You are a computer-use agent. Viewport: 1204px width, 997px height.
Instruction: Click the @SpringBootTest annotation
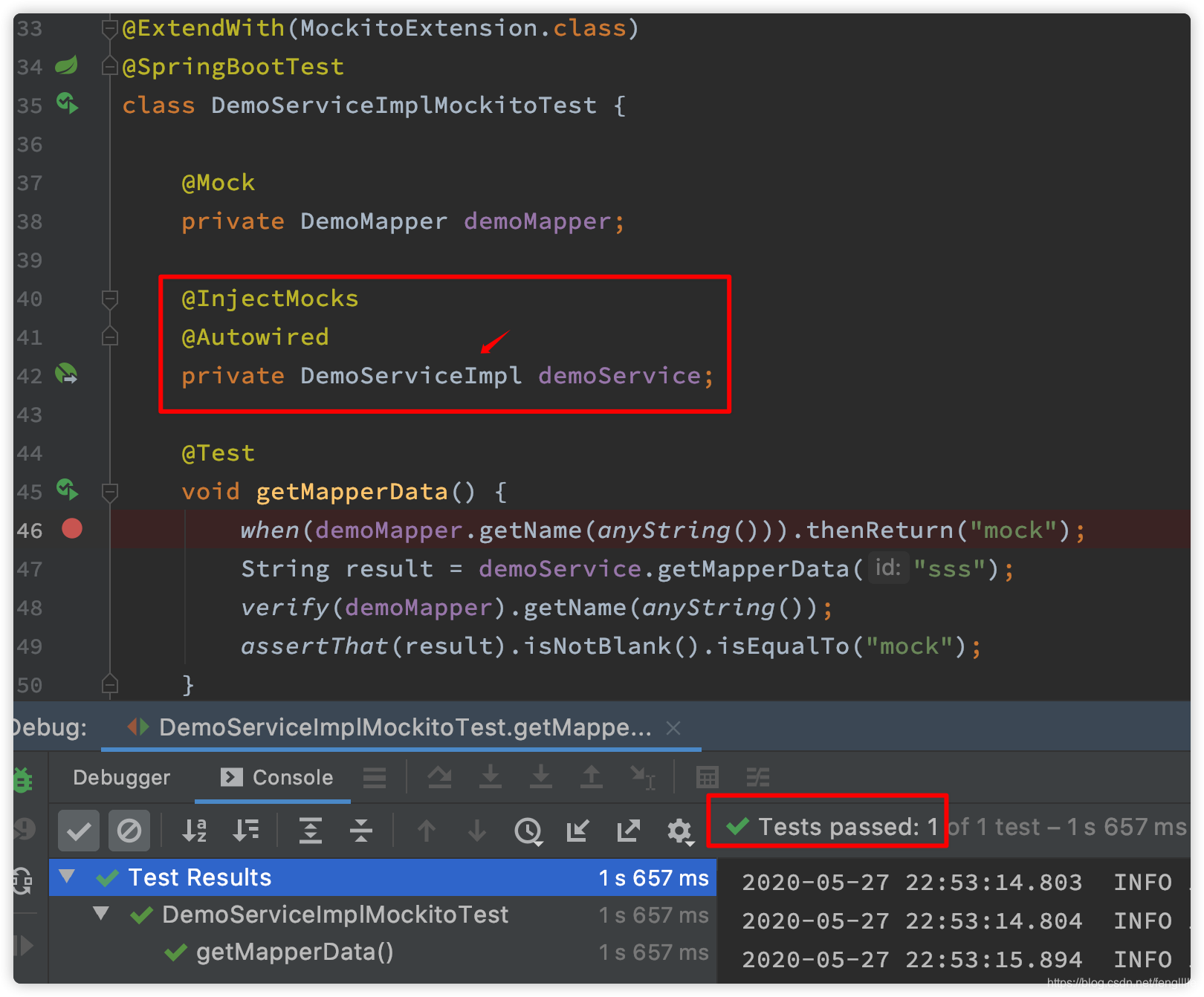point(233,67)
